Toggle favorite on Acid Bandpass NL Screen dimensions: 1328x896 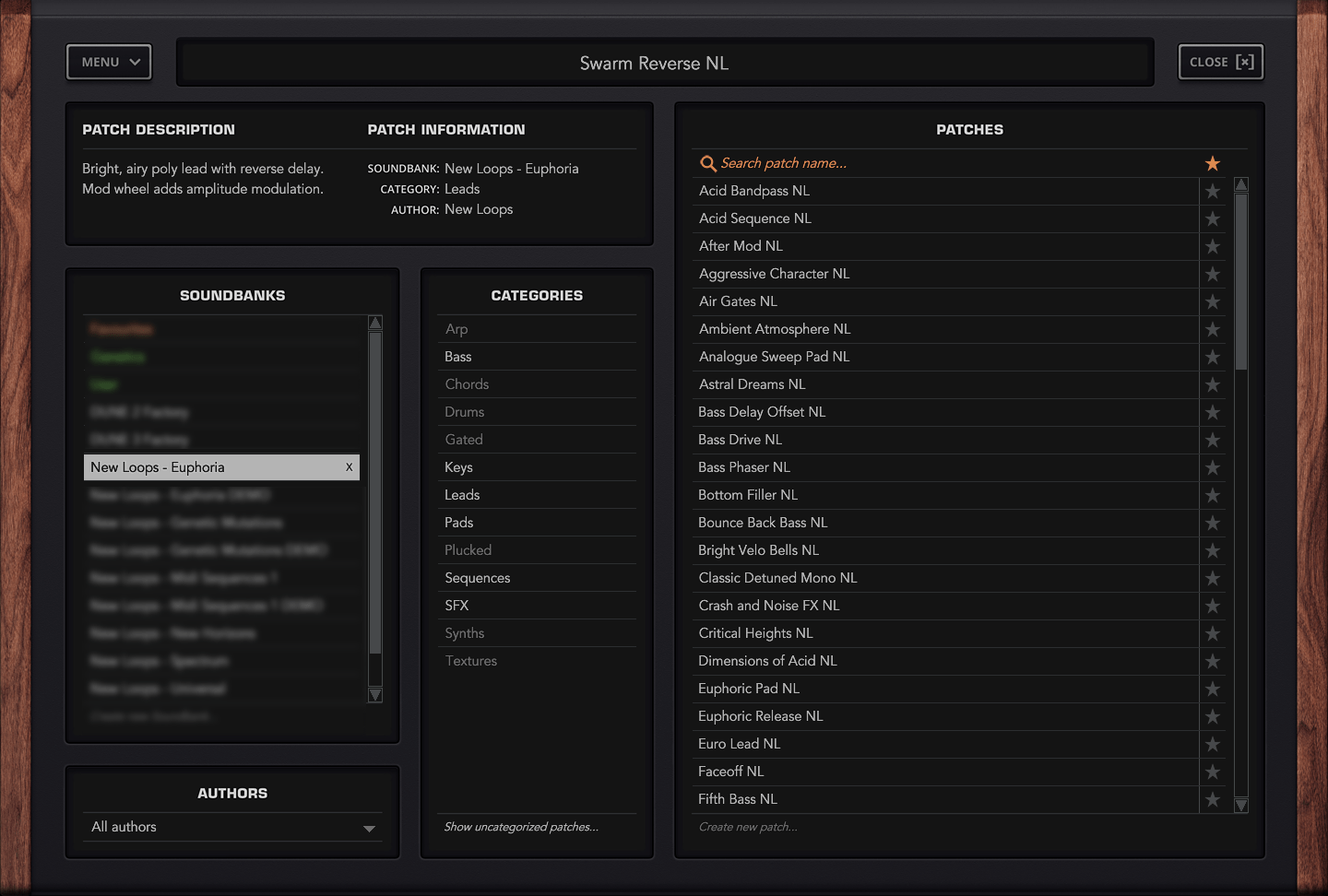[x=1212, y=191]
